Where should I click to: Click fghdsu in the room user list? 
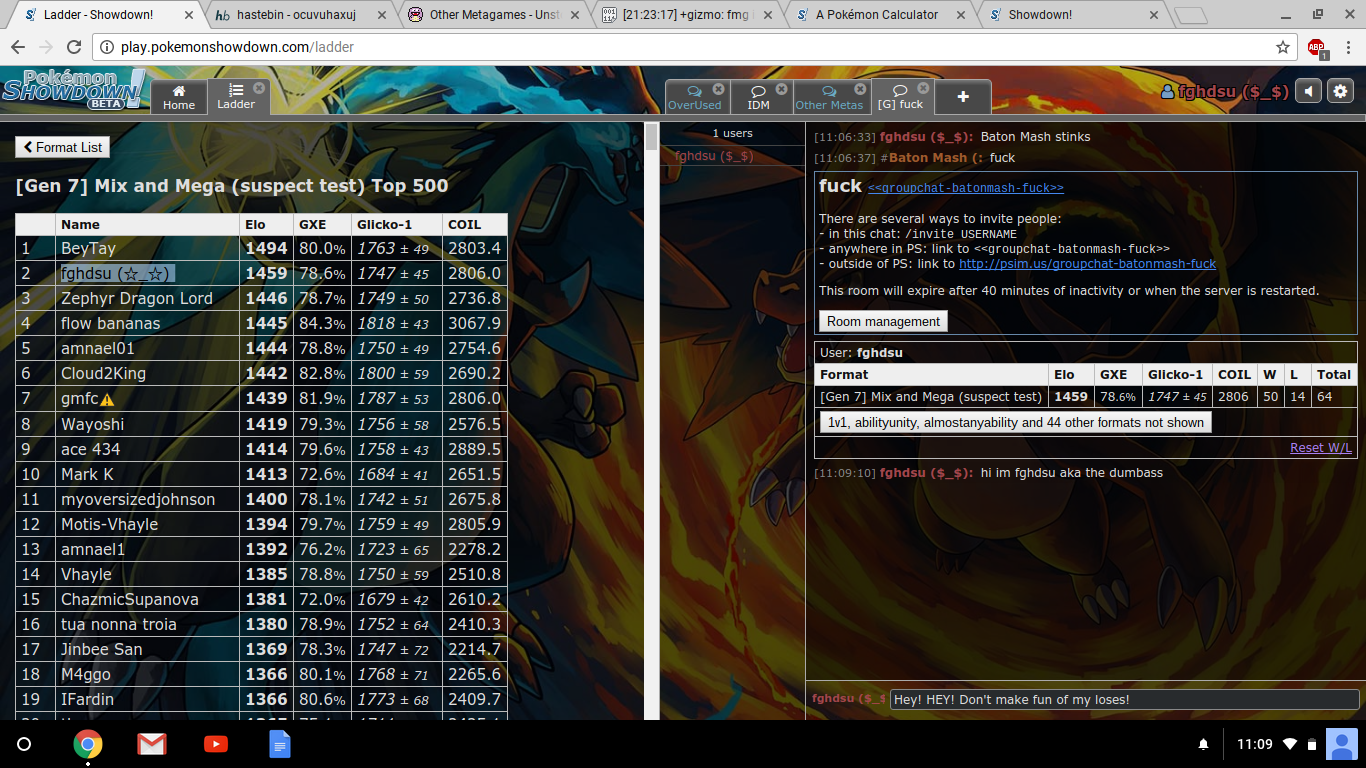[714, 156]
